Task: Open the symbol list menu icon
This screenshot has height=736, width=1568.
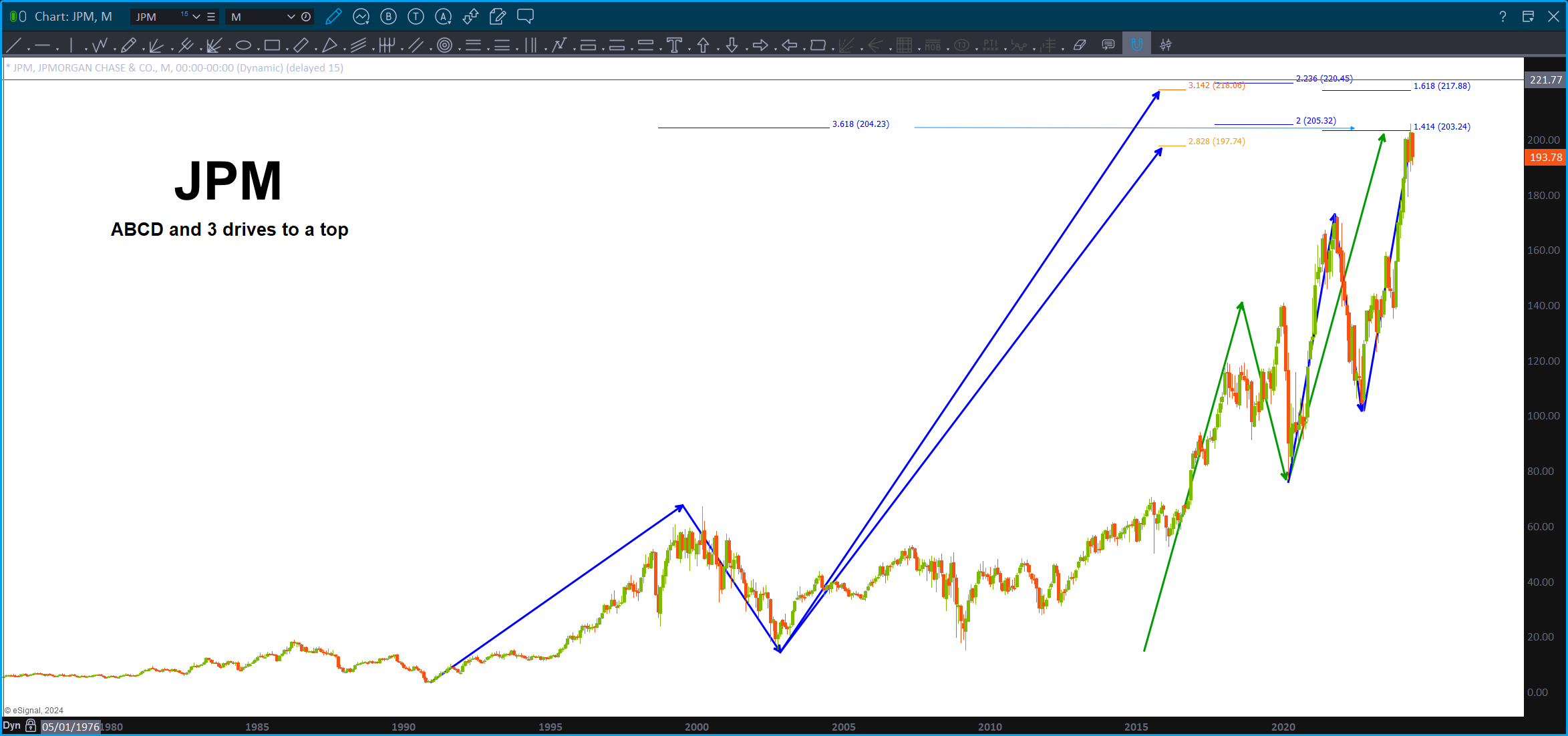Action: [x=211, y=17]
